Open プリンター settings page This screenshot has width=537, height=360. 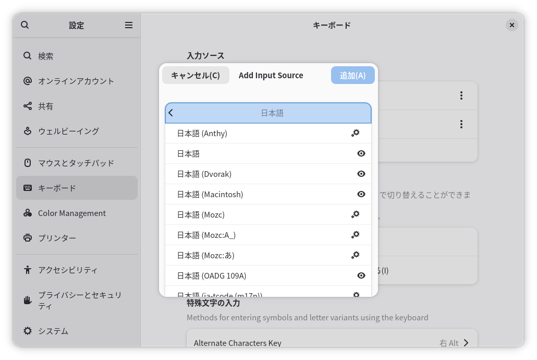click(x=77, y=238)
